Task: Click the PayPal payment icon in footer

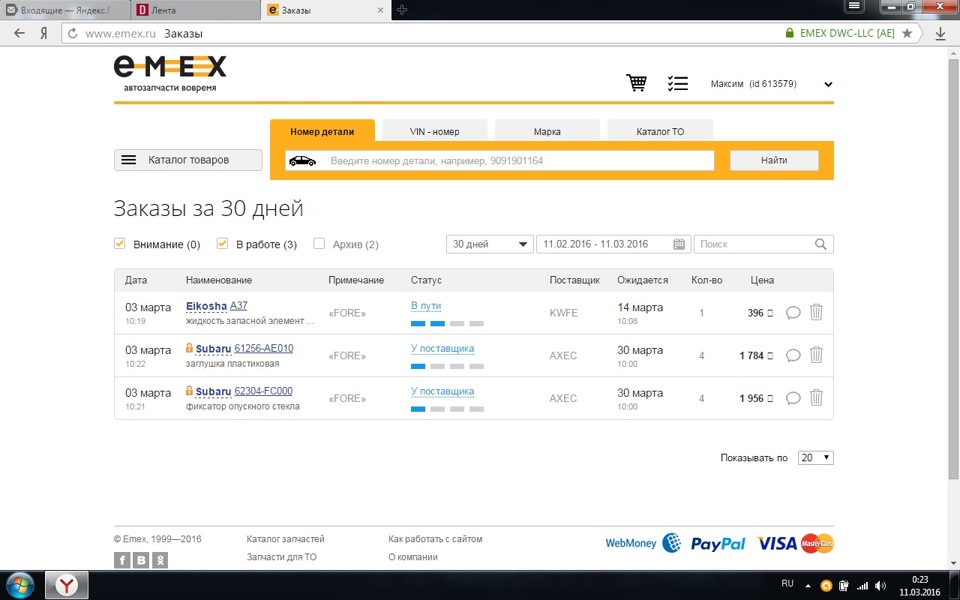Action: pos(717,542)
